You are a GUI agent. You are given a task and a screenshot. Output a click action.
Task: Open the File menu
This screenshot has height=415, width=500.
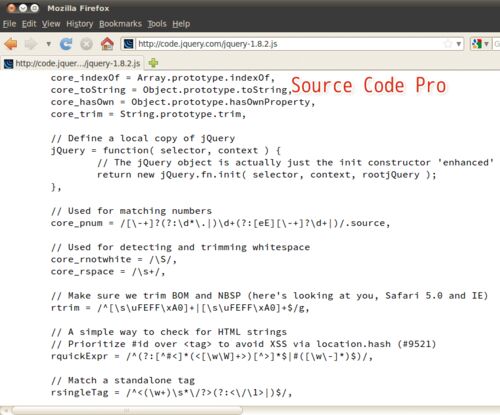9,24
